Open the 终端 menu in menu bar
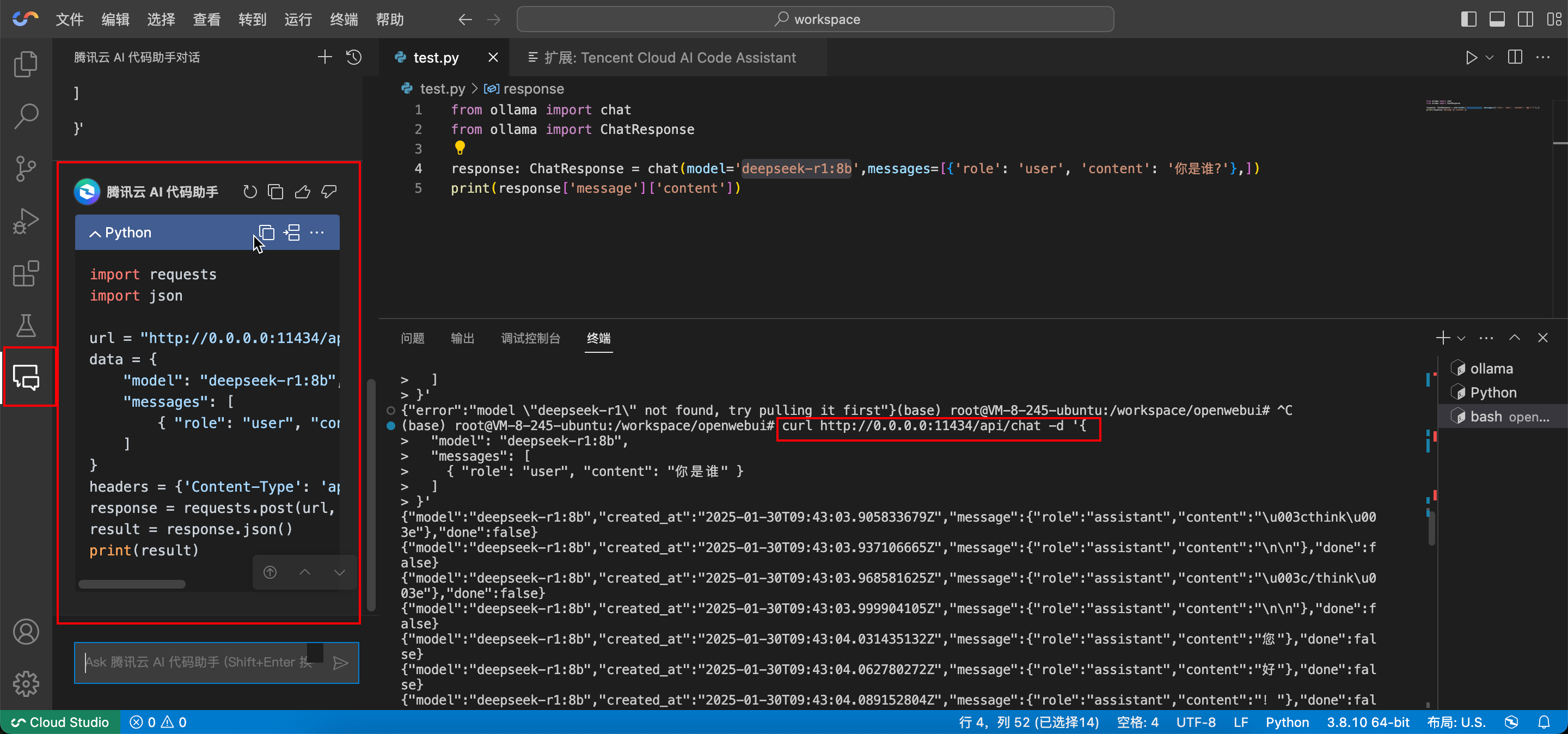The image size is (1568, 734). 344,20
